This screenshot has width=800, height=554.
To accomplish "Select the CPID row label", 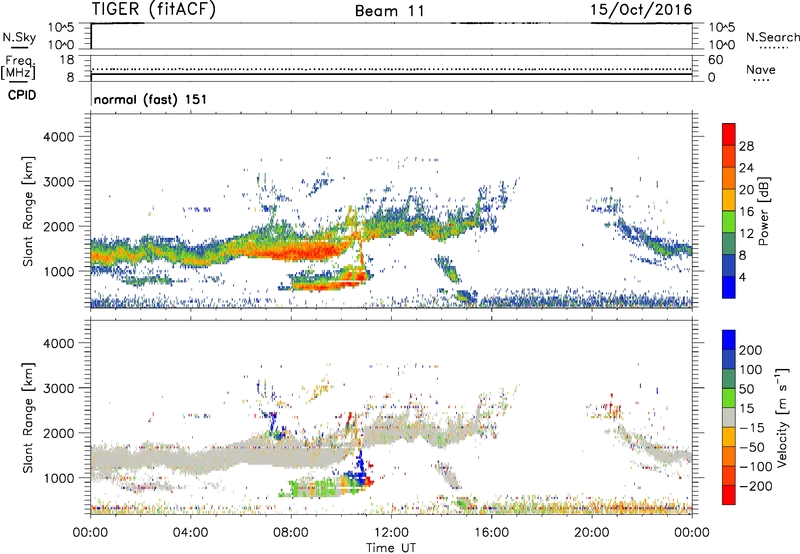I will pos(22,95).
